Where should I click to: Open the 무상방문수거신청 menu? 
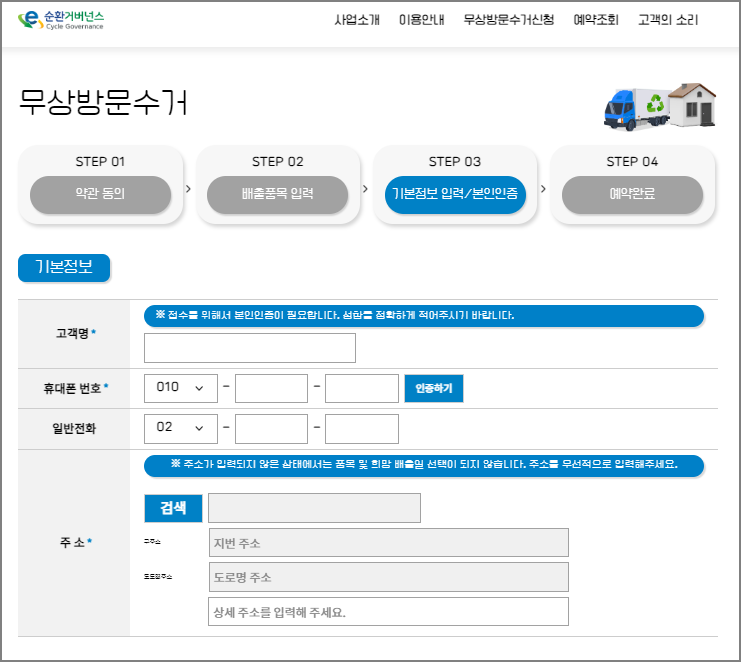pos(508,20)
